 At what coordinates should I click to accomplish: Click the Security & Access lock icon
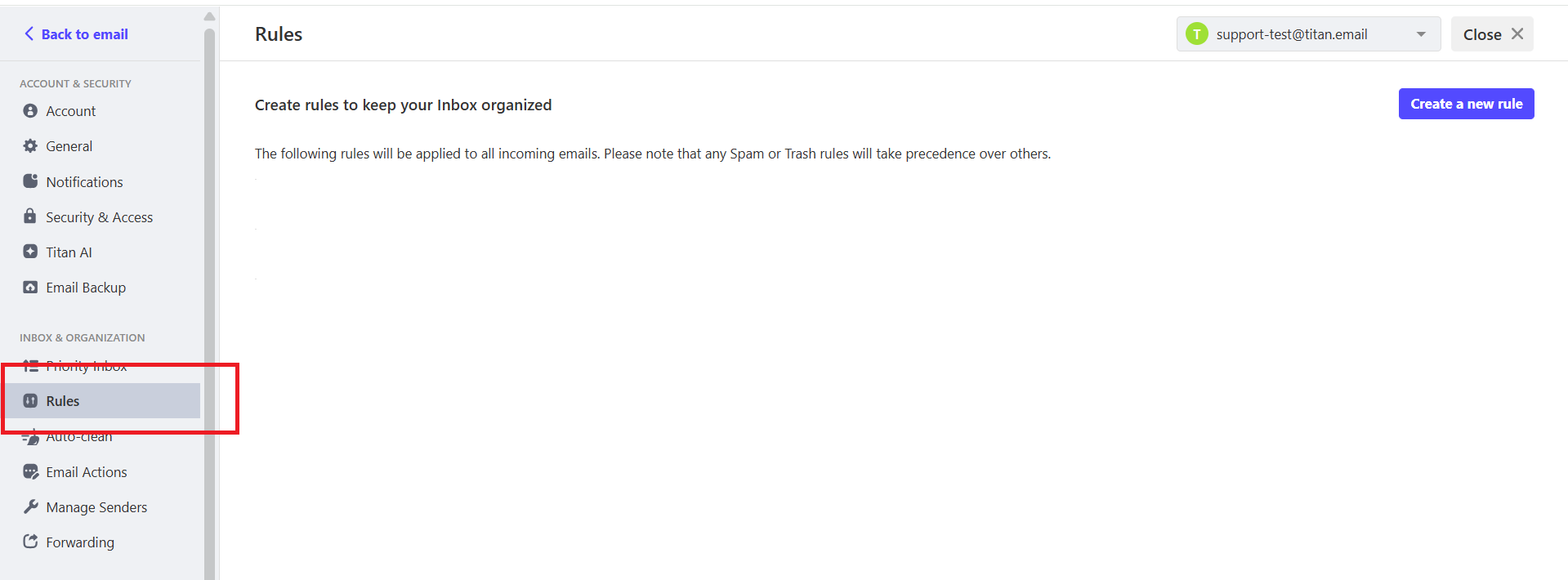click(x=30, y=216)
